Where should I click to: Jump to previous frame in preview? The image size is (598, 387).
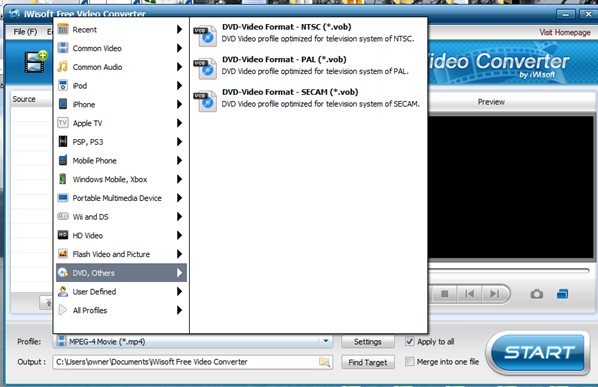pyautogui.click(x=469, y=294)
